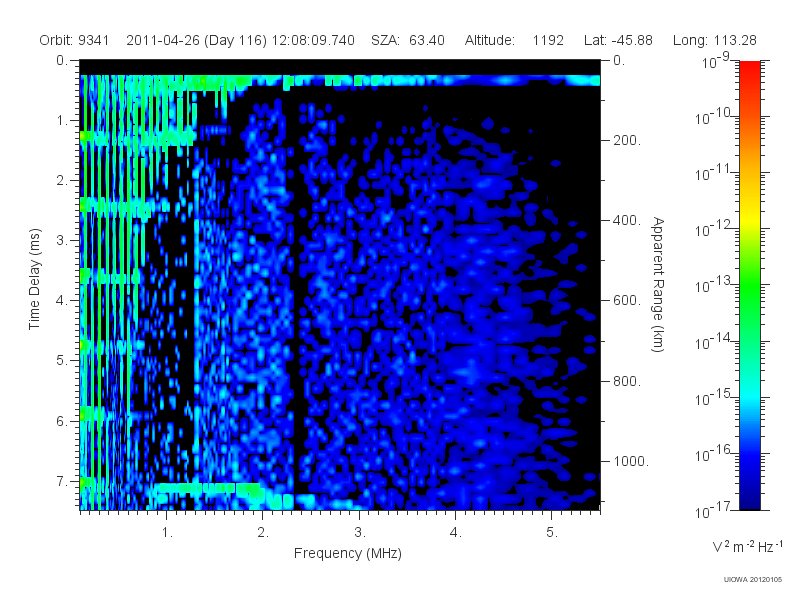Click the 1000. apparent range tick label

pos(631,461)
